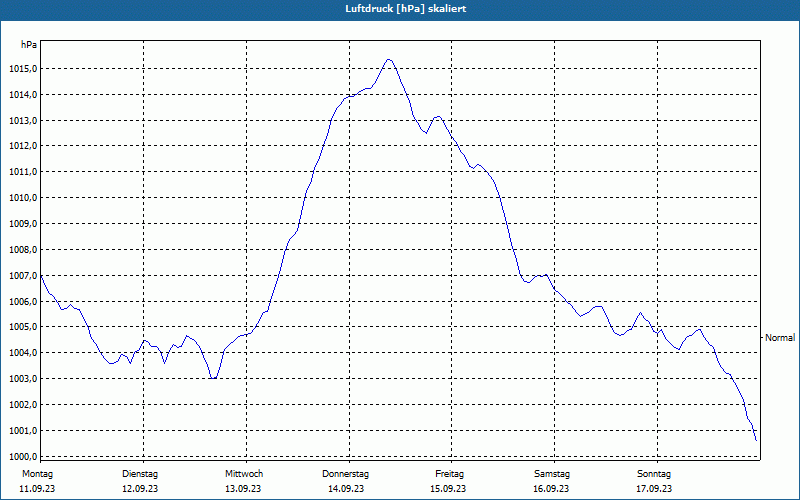Screen dimensions: 800x500
Task: Click the 1010,0 y-axis tick label
Action: [22, 198]
